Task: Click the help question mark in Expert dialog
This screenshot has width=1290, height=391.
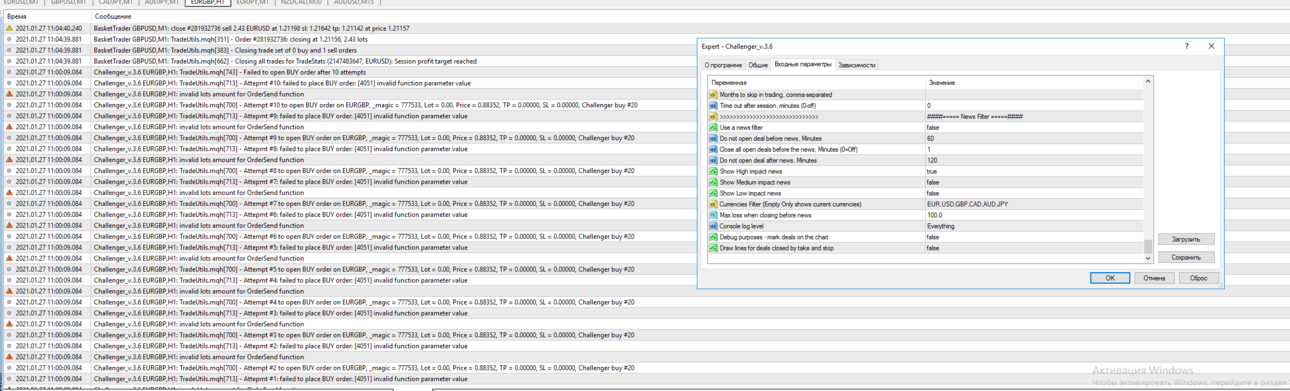Action: click(x=1187, y=46)
